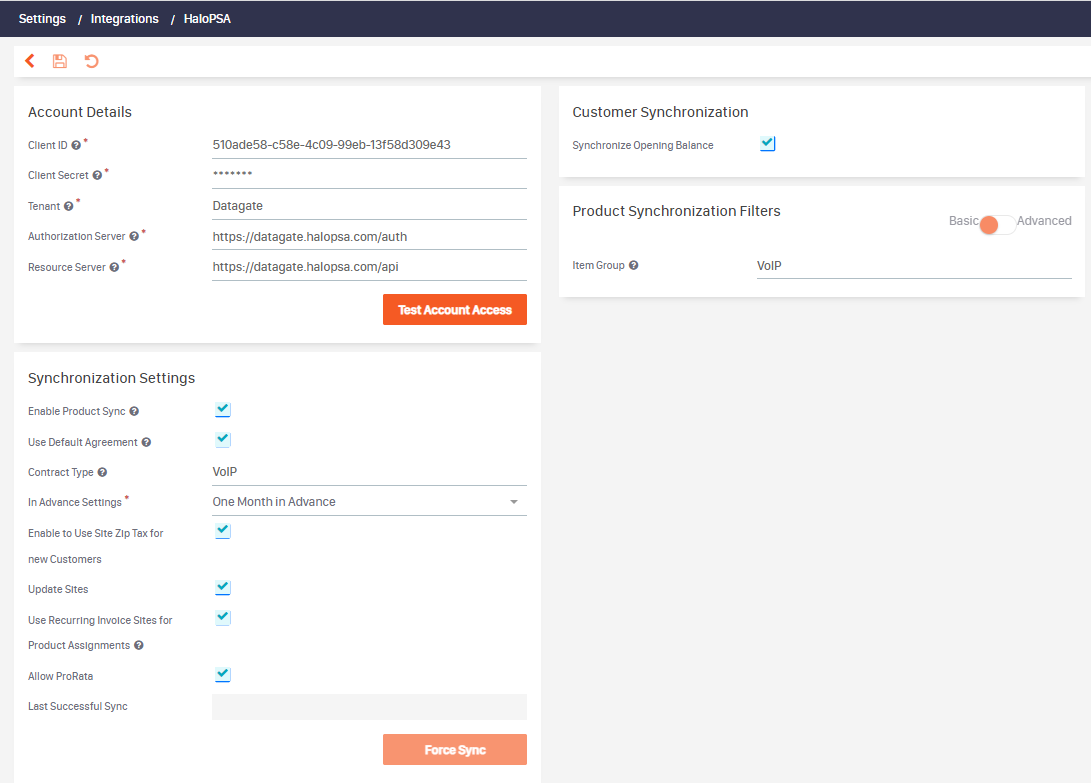Open help icon next to Contract Type

coord(102,473)
